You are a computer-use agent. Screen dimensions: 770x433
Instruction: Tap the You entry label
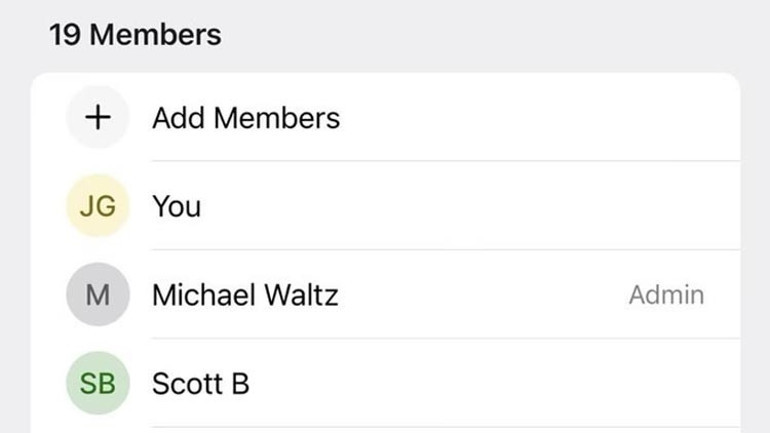[177, 206]
